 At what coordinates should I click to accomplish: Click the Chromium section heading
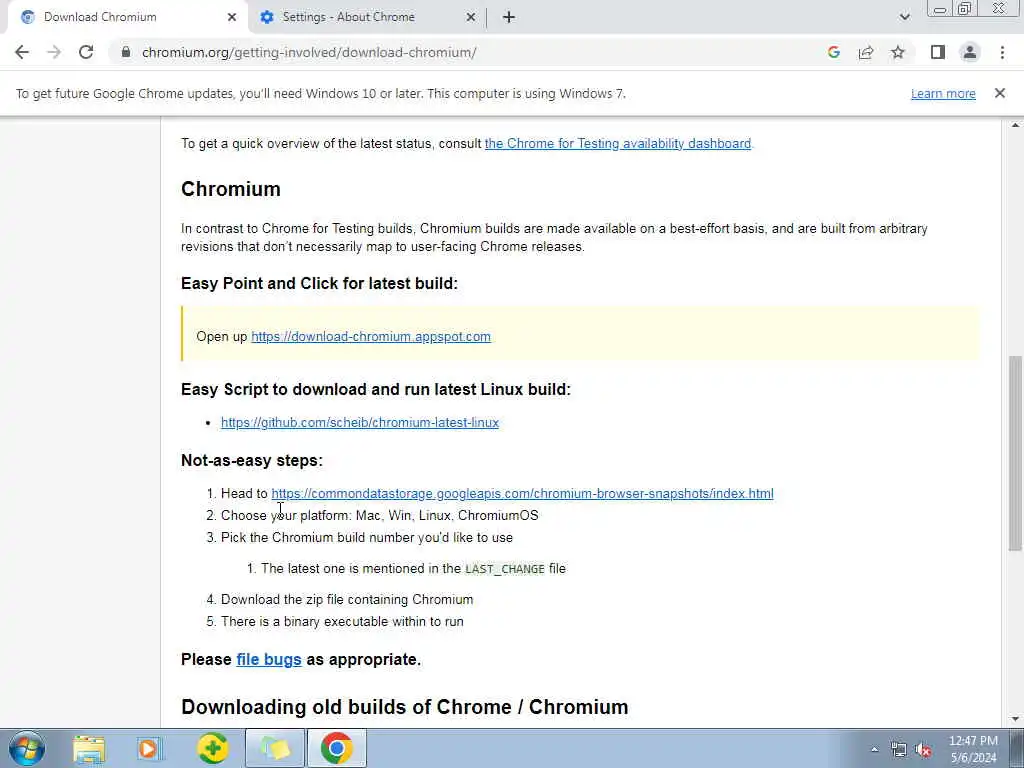point(231,189)
